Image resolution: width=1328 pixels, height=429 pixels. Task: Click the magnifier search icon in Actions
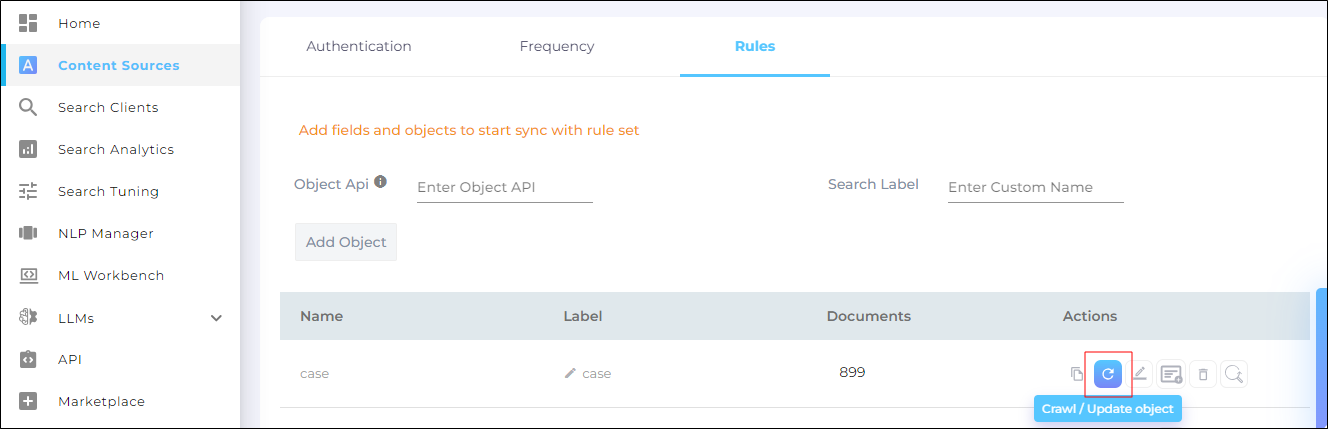pyautogui.click(x=1234, y=374)
